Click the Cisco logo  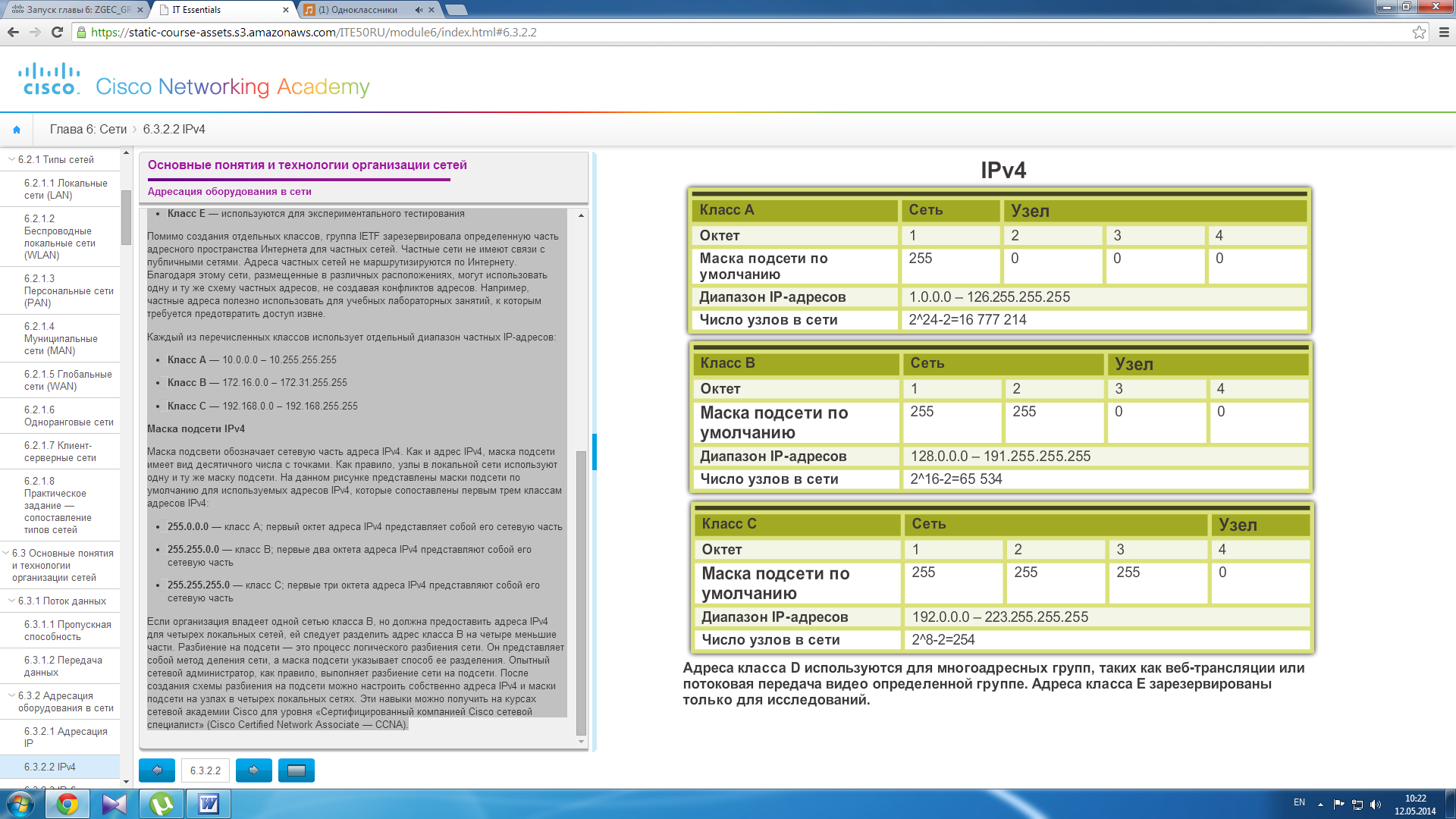[49, 80]
